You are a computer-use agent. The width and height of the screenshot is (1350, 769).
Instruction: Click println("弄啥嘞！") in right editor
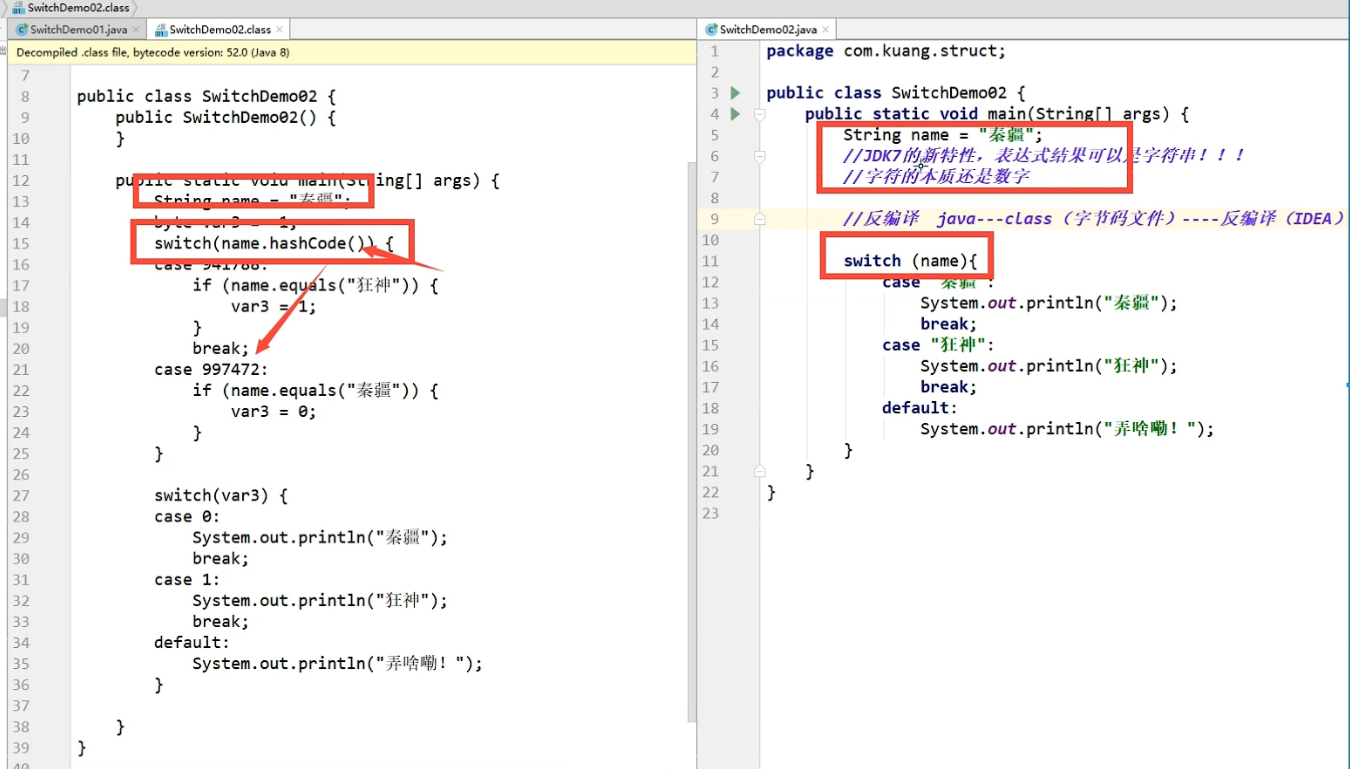point(1067,429)
